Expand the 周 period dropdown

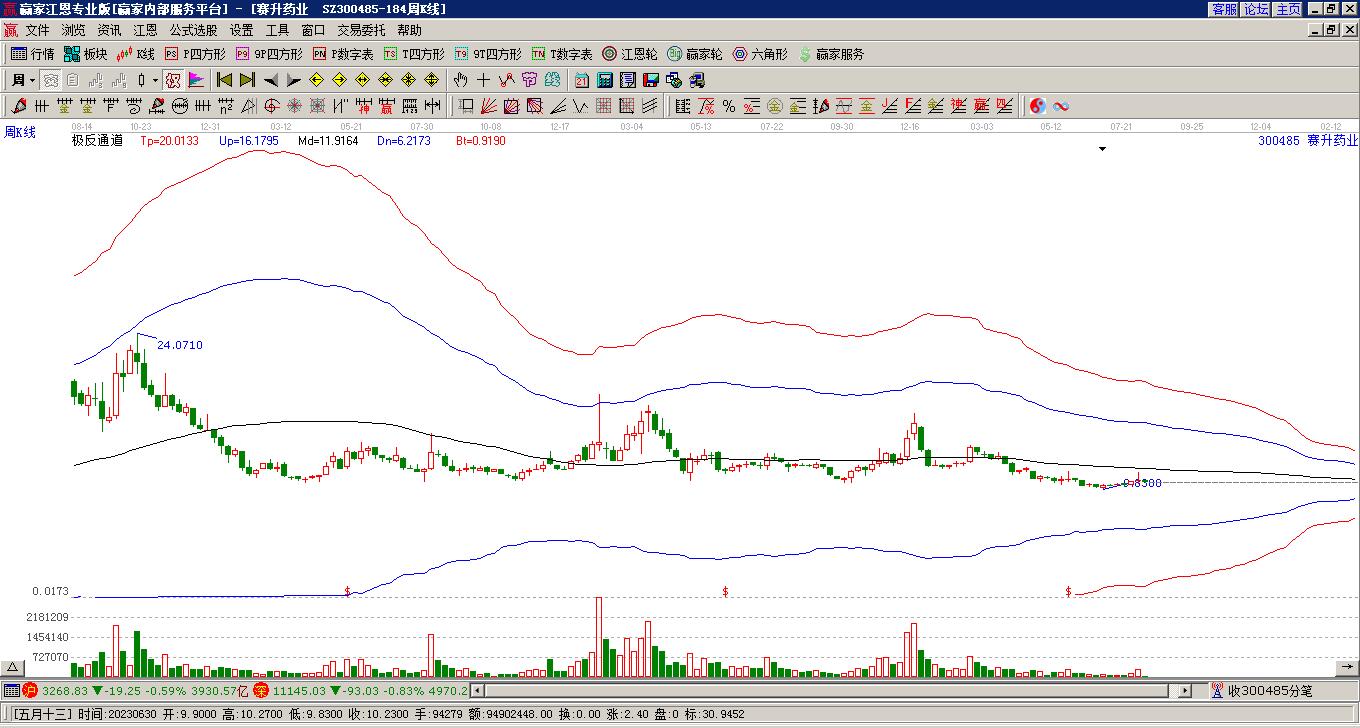(32, 80)
